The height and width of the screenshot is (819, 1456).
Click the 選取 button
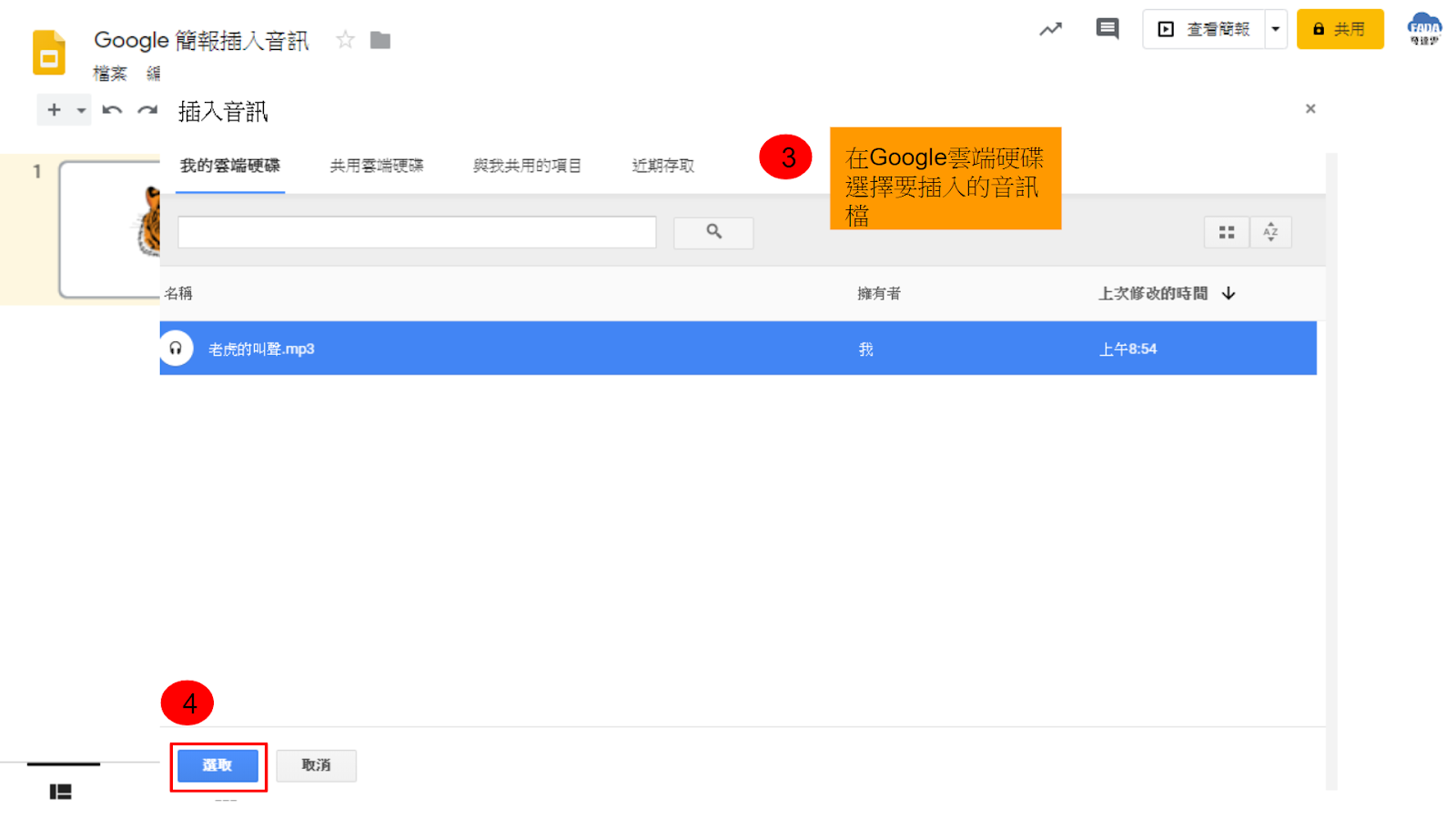[217, 765]
